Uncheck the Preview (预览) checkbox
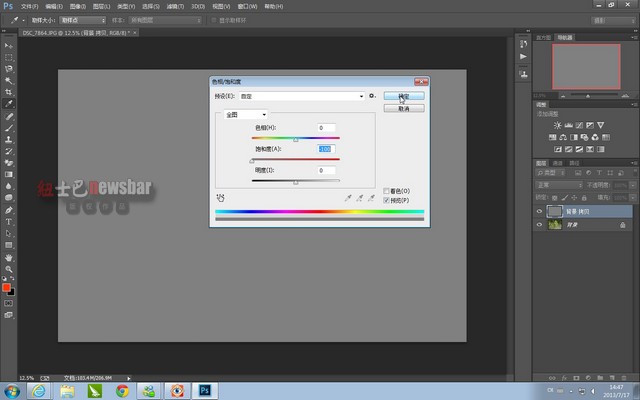Image resolution: width=640 pixels, height=400 pixels. (x=387, y=200)
